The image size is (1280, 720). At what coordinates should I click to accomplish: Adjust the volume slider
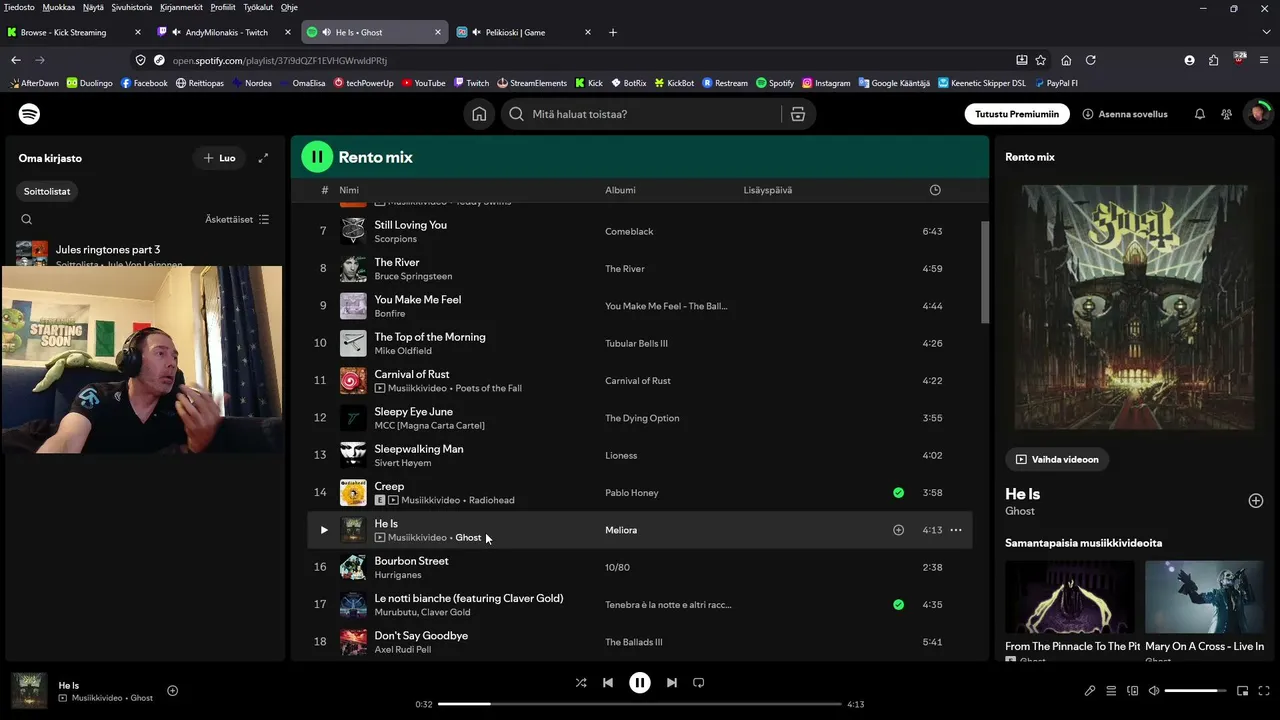(x=1196, y=690)
